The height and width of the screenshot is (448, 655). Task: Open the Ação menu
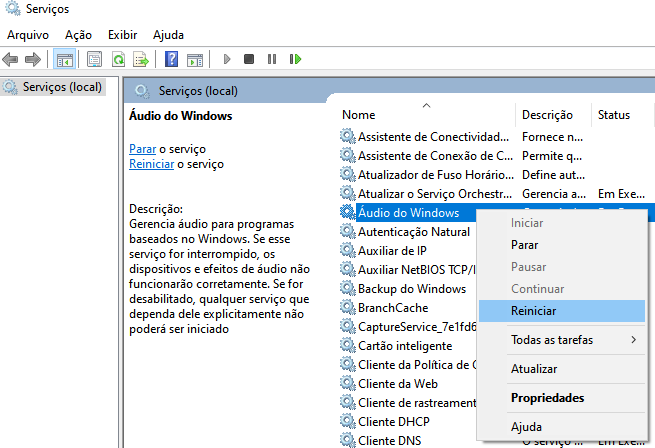78,35
